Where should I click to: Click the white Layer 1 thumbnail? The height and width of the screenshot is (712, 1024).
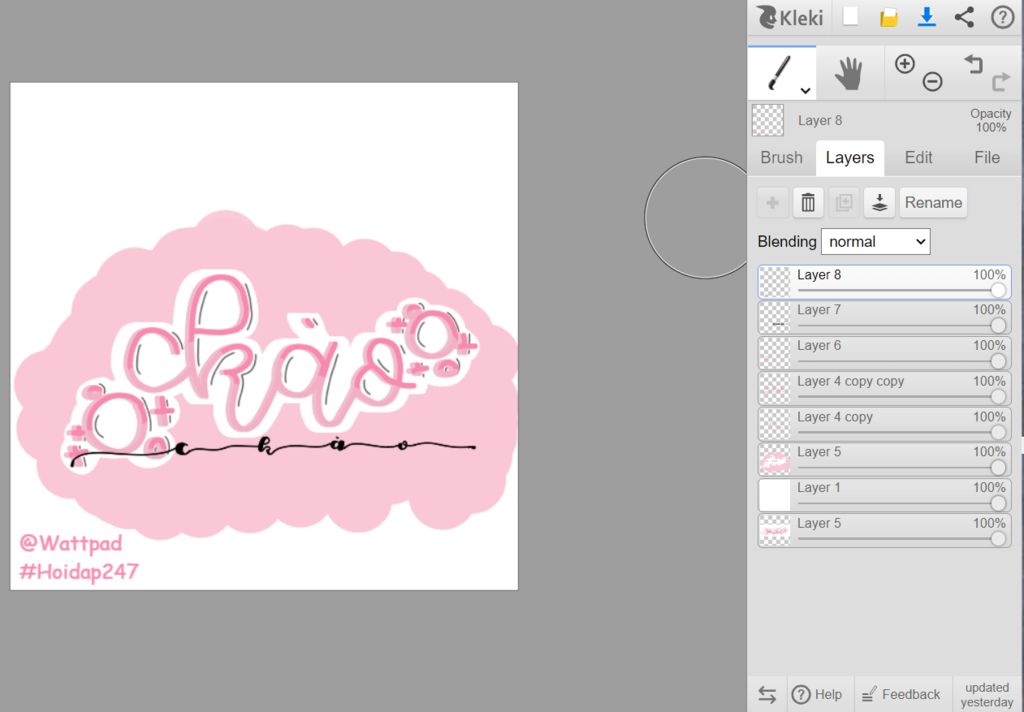[x=775, y=495]
